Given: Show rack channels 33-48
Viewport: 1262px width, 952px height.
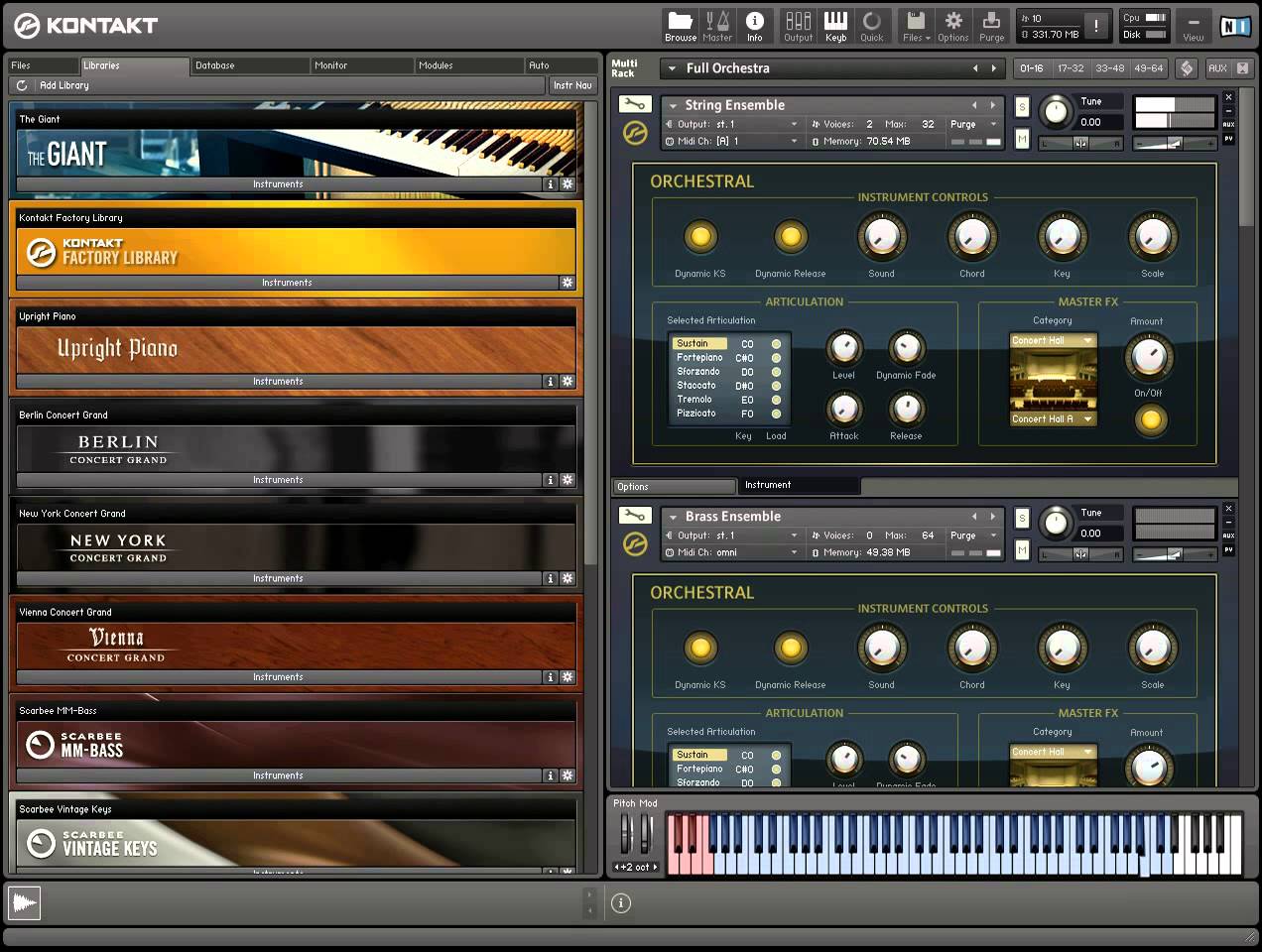Looking at the screenshot, I should [1109, 68].
